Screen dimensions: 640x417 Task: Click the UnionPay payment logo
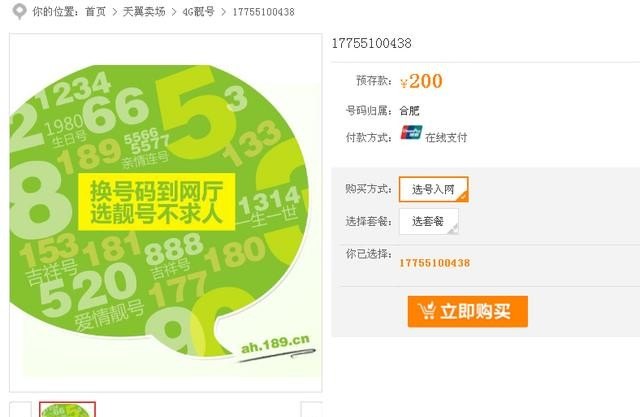click(x=411, y=133)
